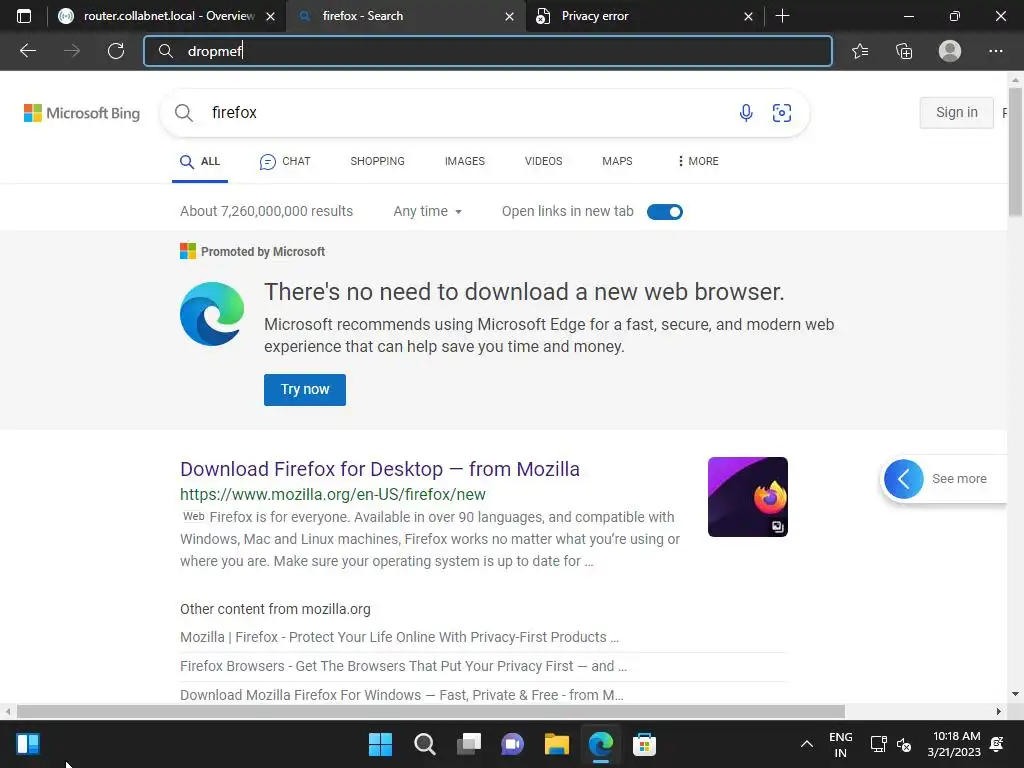Click the horizontal scrollbar thumb

click(431, 711)
